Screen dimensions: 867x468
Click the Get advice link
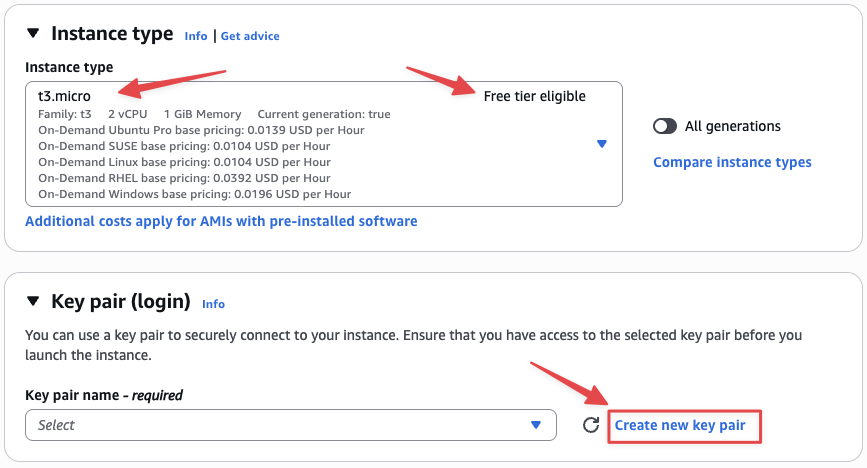click(x=250, y=36)
